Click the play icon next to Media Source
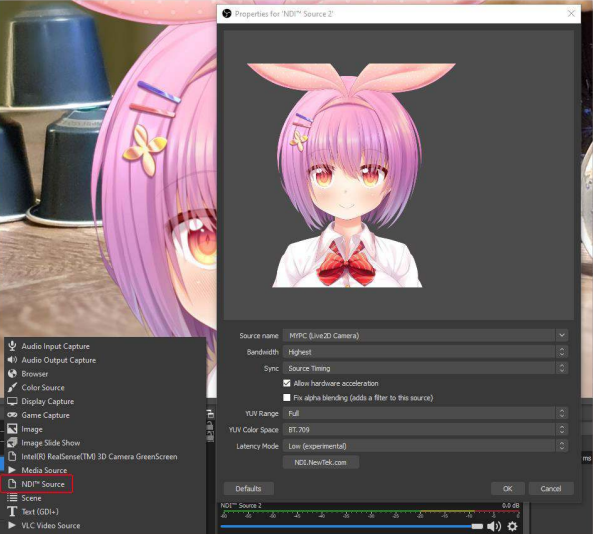The height and width of the screenshot is (534, 593). click(x=12, y=470)
